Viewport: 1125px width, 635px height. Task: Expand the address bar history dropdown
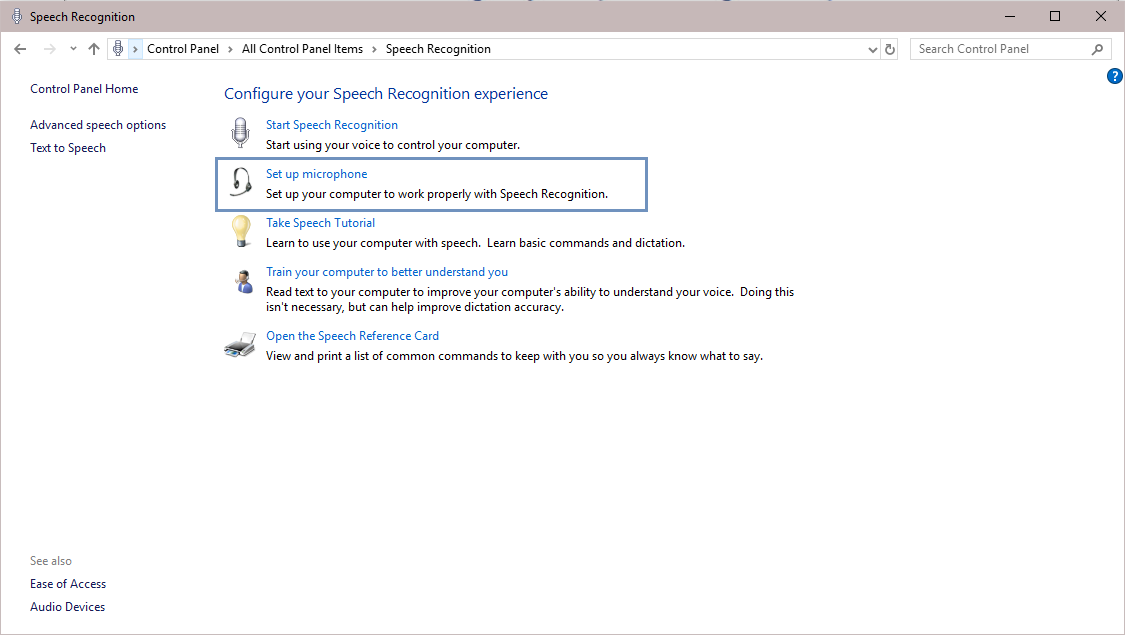872,49
